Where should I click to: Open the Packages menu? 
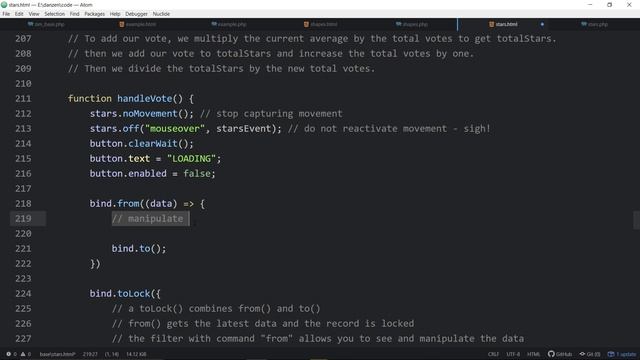pyautogui.click(x=94, y=14)
